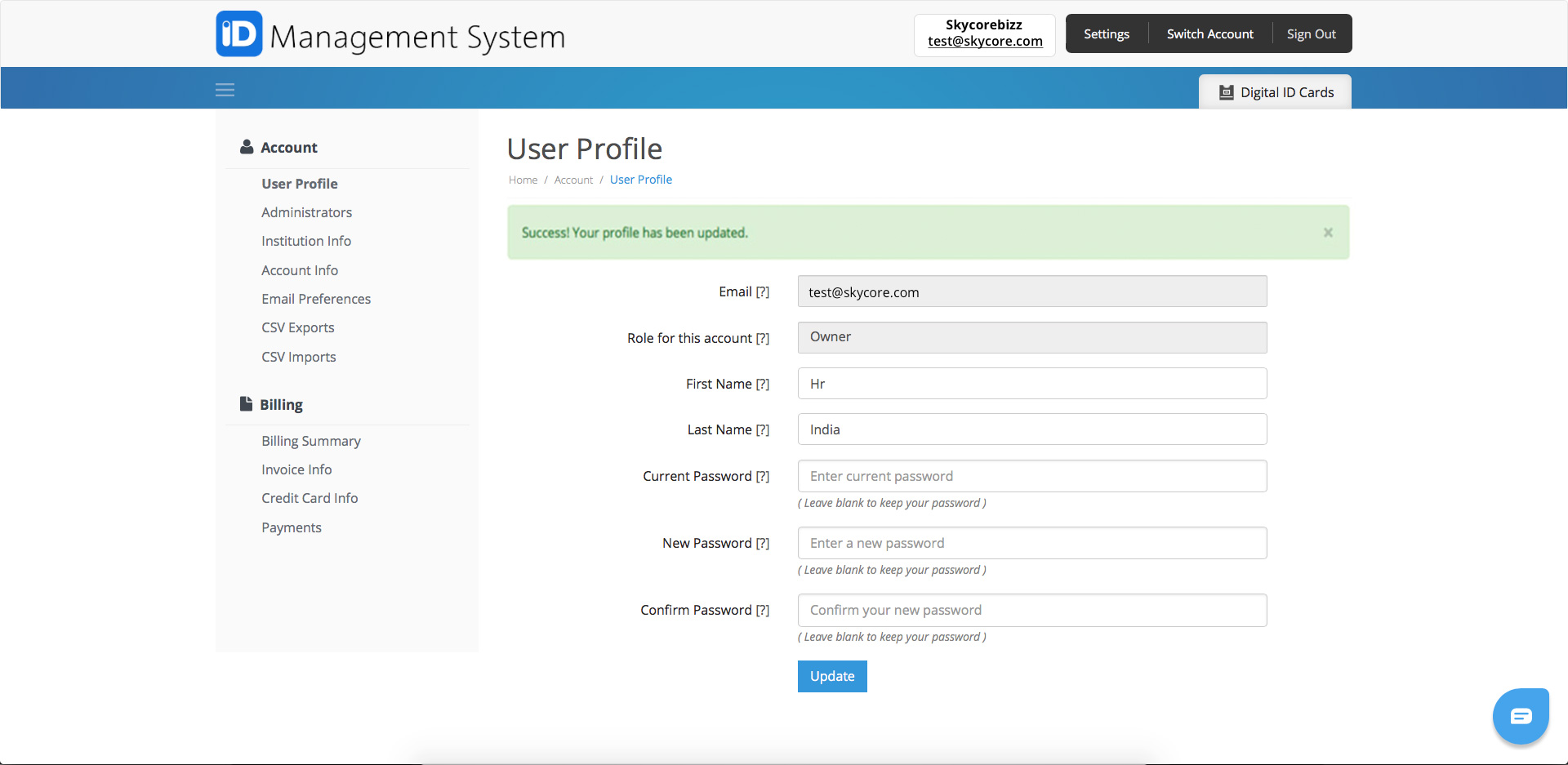
Task: Switch to the Billing Summary page
Action: [310, 441]
